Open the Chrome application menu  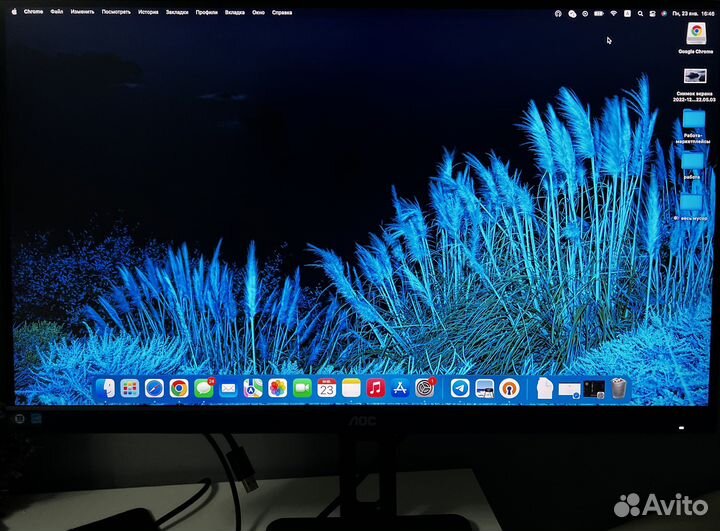pyautogui.click(x=34, y=12)
